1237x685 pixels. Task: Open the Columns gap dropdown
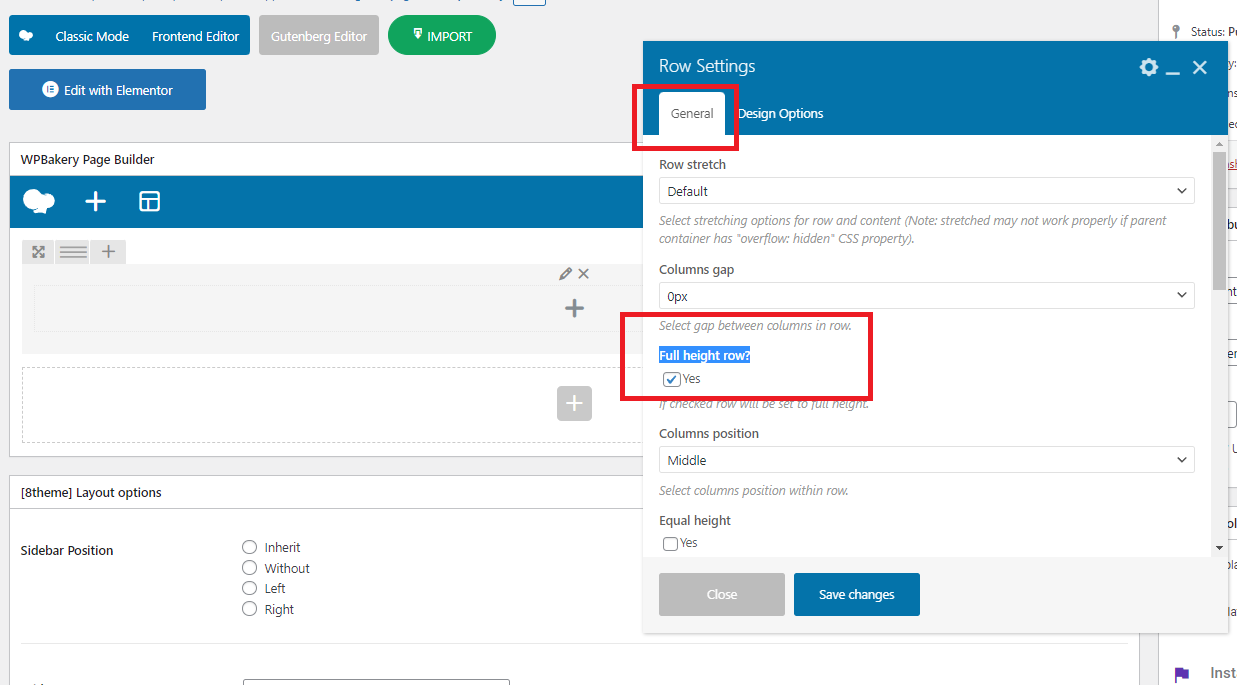tap(927, 296)
